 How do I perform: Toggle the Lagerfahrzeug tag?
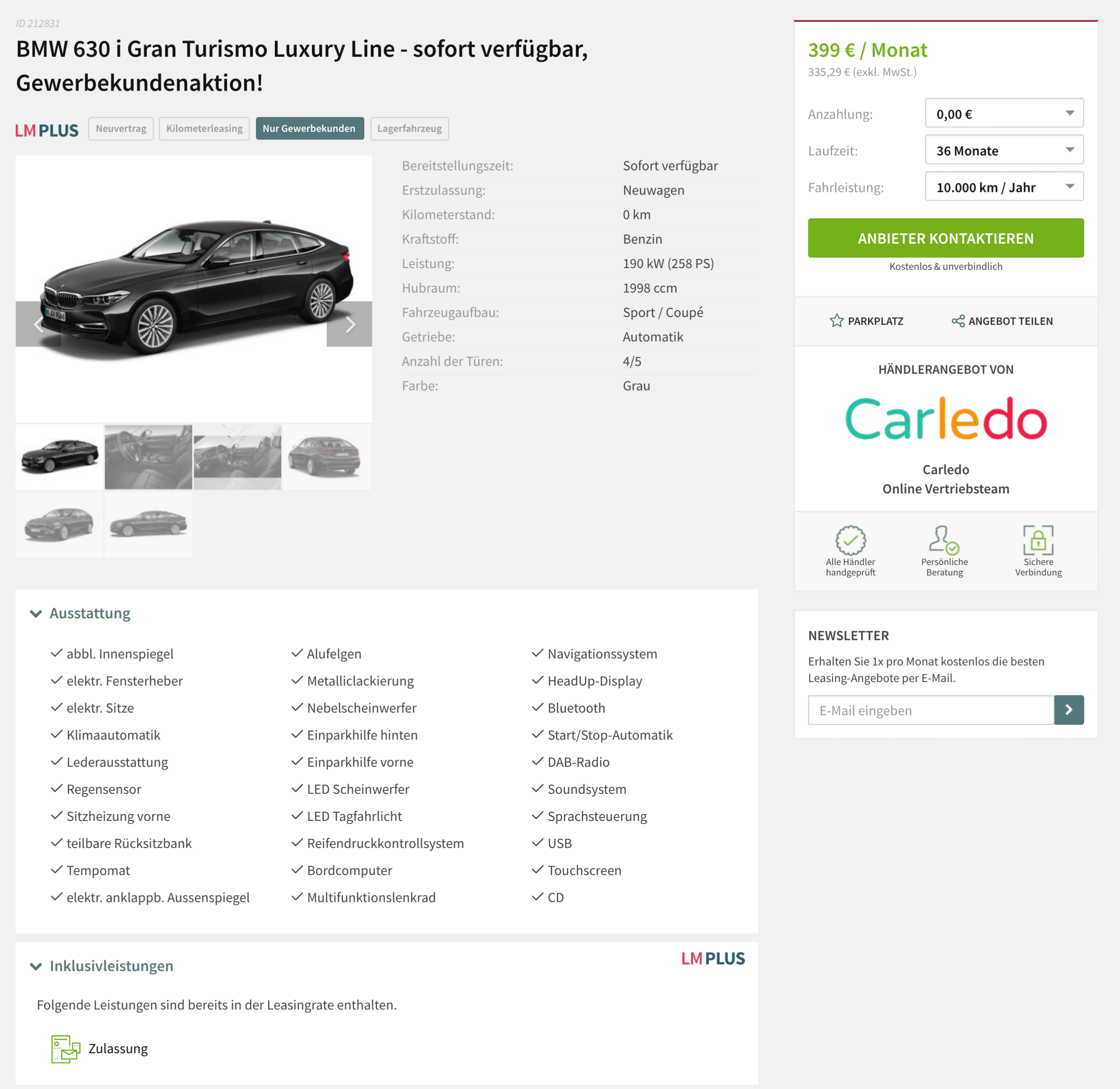[x=409, y=129]
